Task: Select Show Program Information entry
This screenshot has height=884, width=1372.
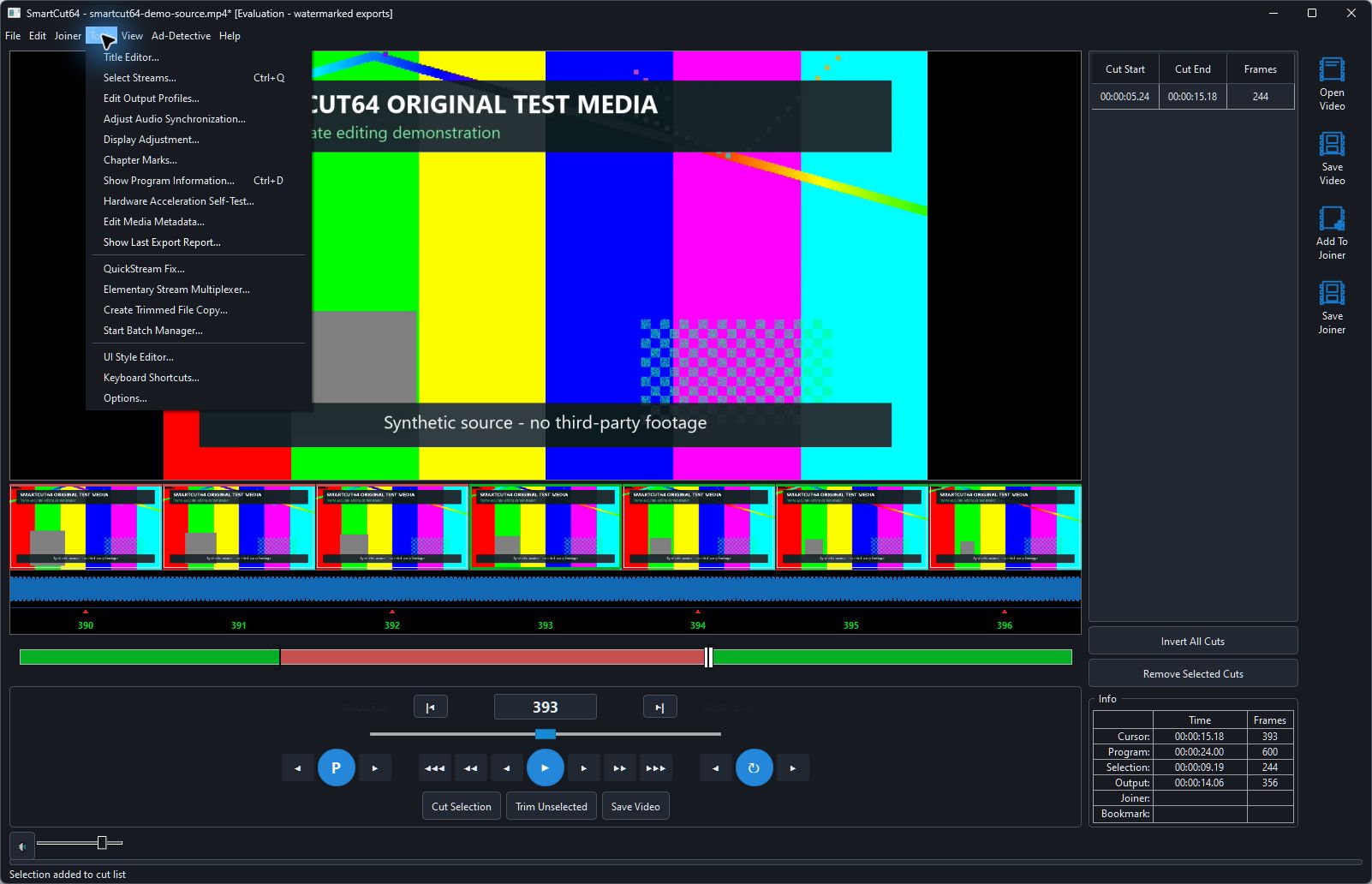Action: point(199,181)
